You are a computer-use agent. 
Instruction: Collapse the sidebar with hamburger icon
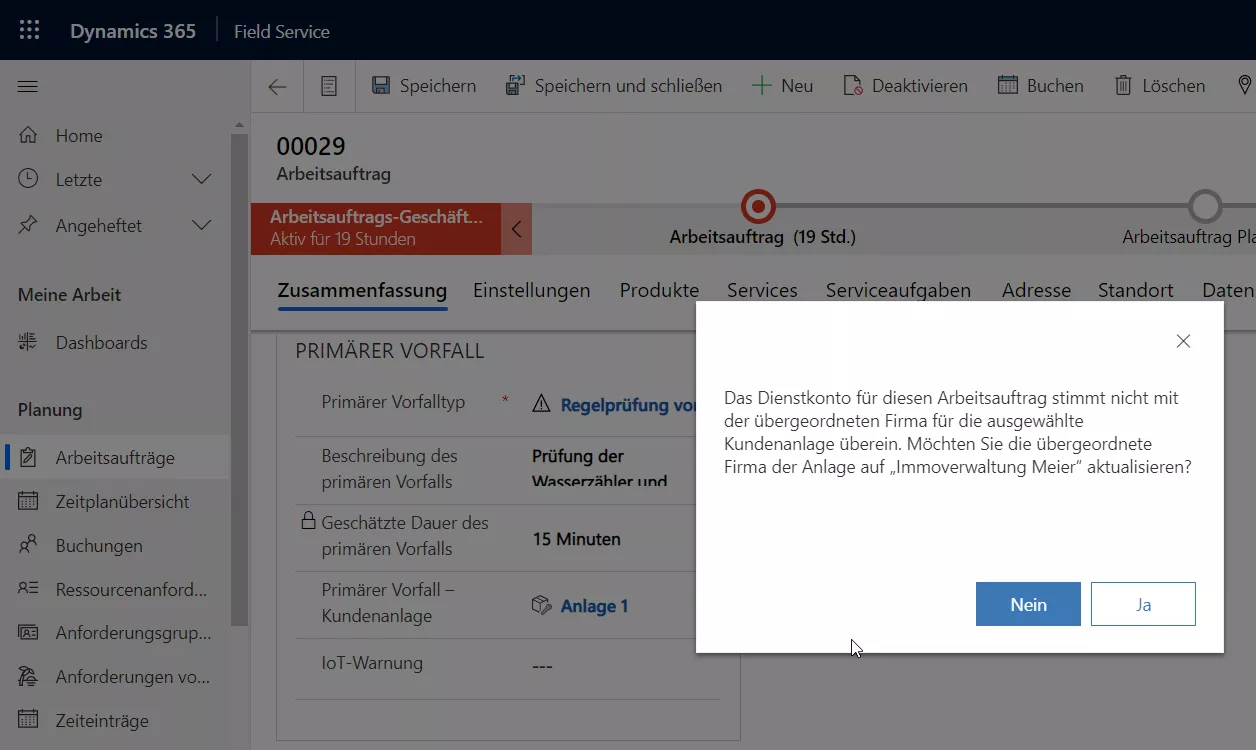click(28, 87)
